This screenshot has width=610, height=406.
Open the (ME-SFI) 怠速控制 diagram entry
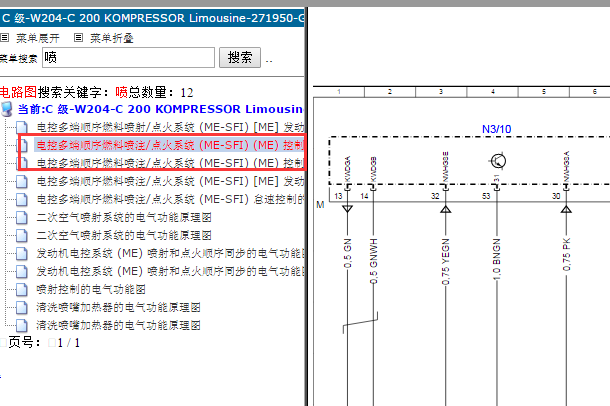pos(170,199)
